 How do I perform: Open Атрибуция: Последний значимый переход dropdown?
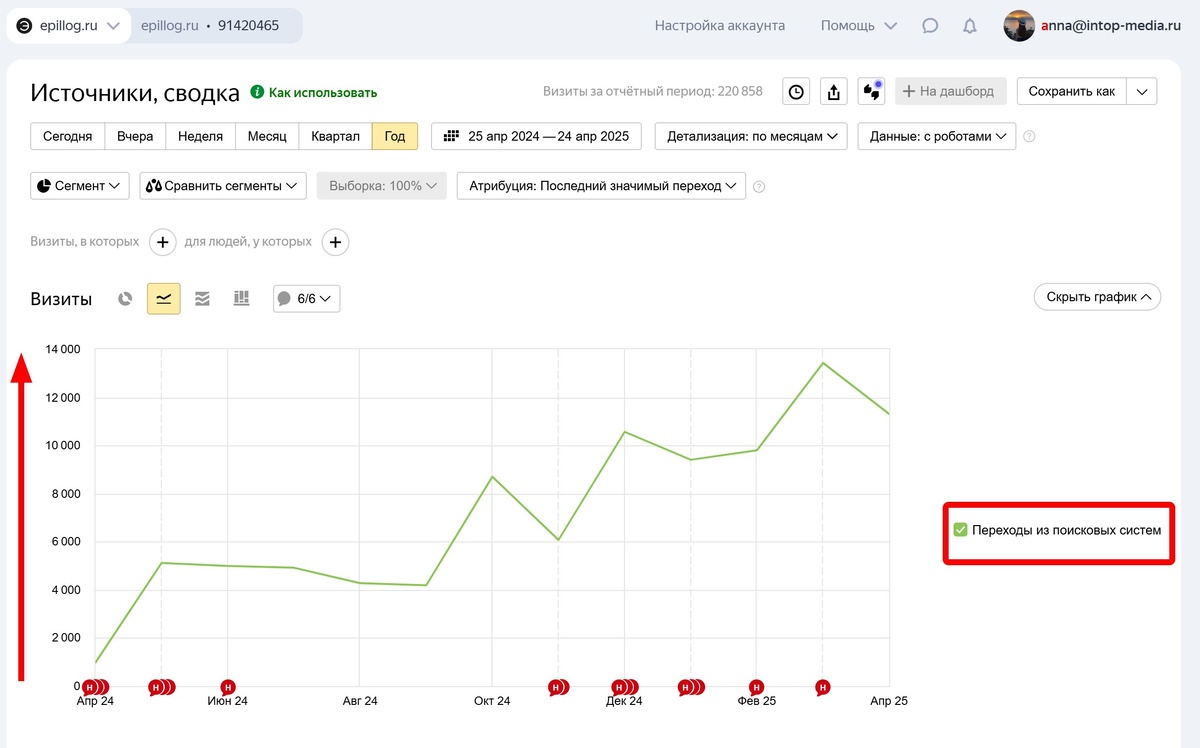click(x=601, y=186)
